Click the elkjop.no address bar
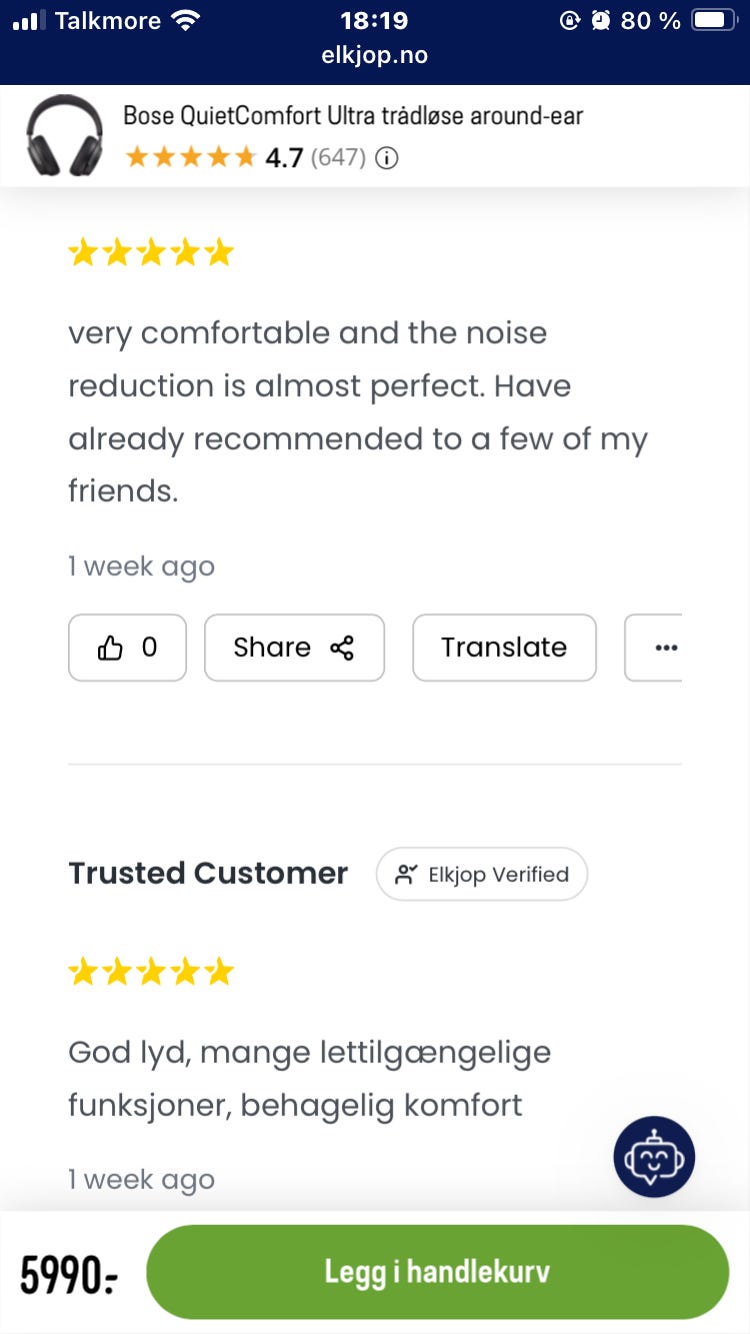 [375, 56]
